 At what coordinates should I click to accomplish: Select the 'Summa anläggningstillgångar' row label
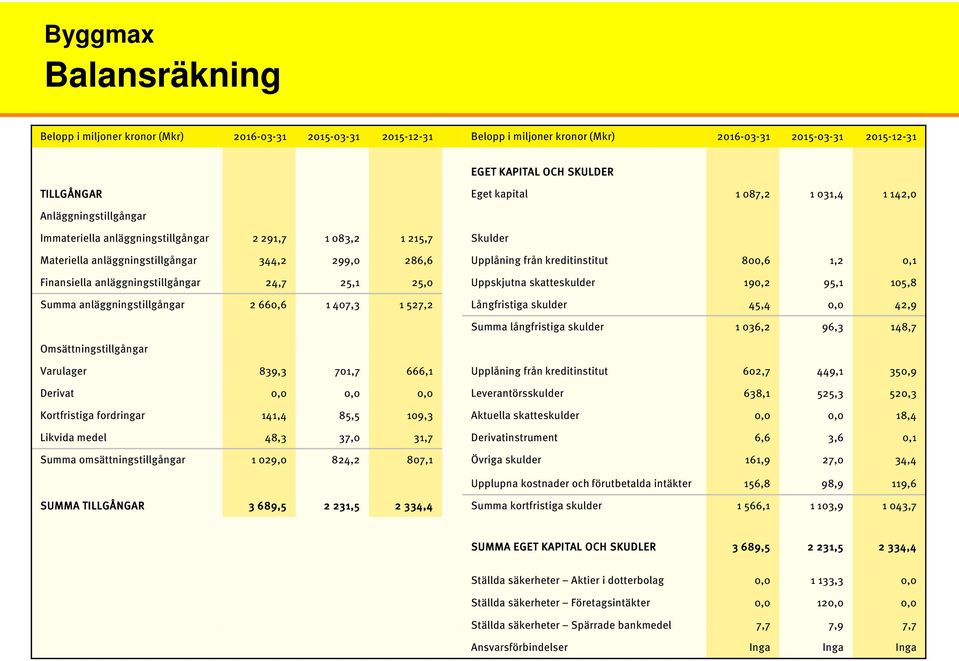pyautogui.click(x=112, y=305)
